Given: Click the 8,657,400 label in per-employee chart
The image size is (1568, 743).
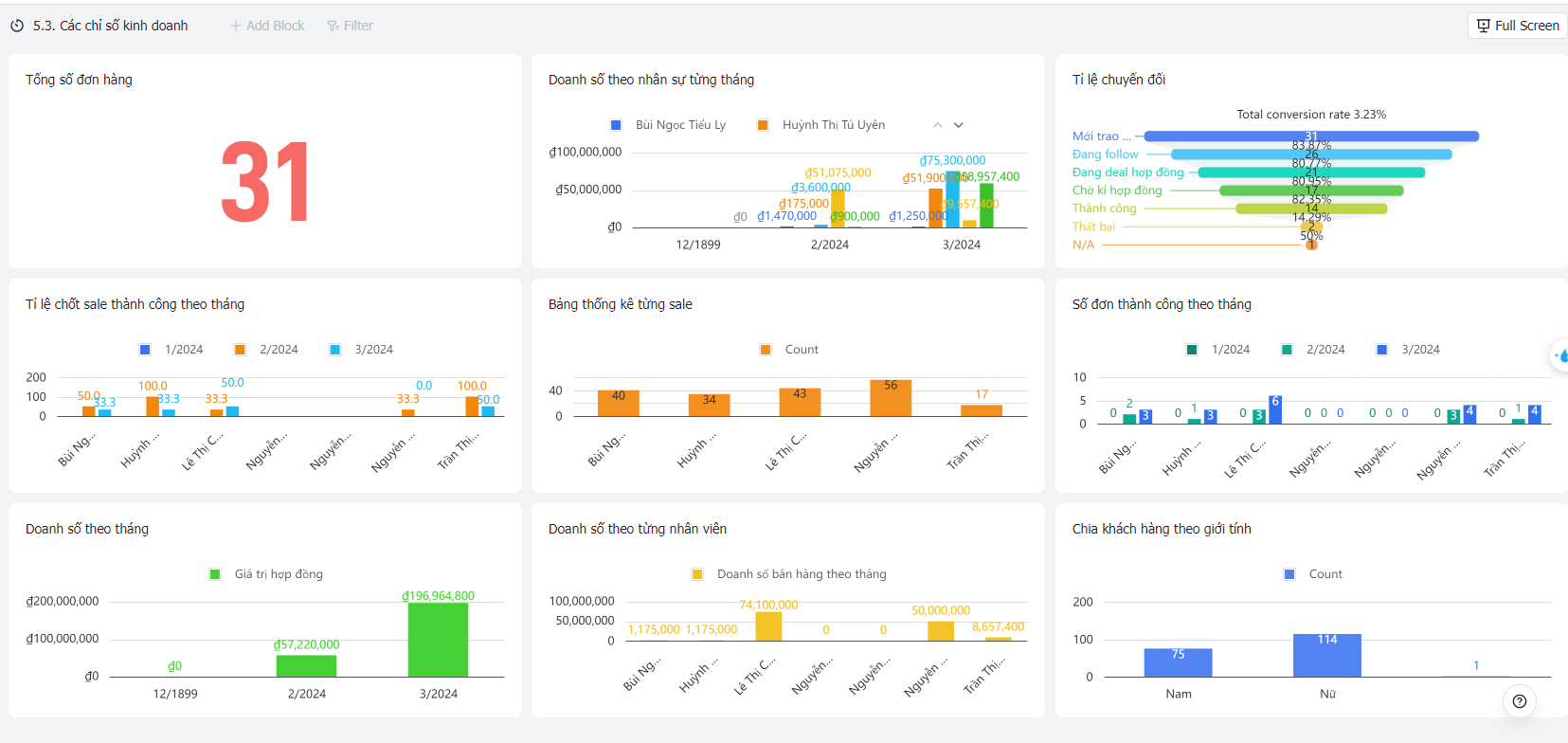Looking at the screenshot, I should tap(998, 627).
